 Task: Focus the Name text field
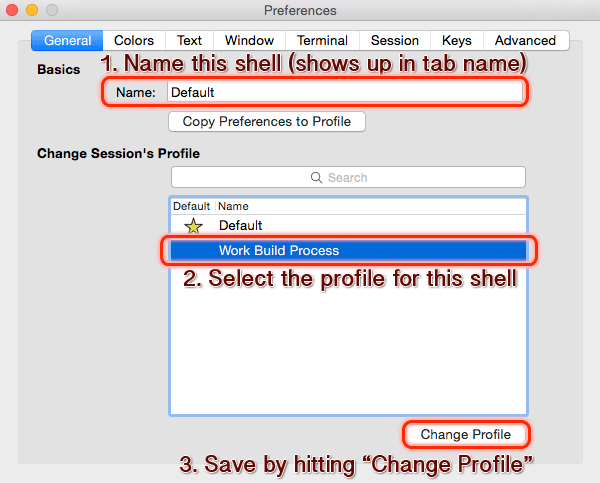pyautogui.click(x=345, y=92)
